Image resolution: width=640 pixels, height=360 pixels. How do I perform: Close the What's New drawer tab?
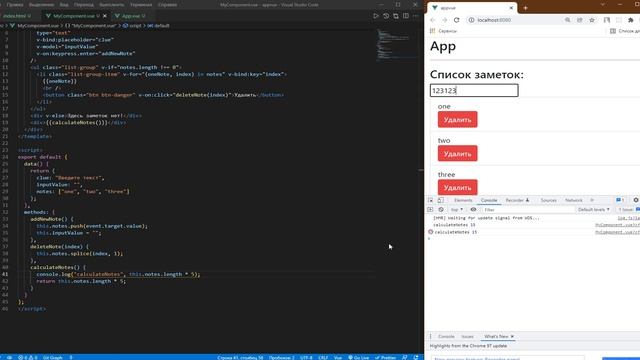coord(512,336)
